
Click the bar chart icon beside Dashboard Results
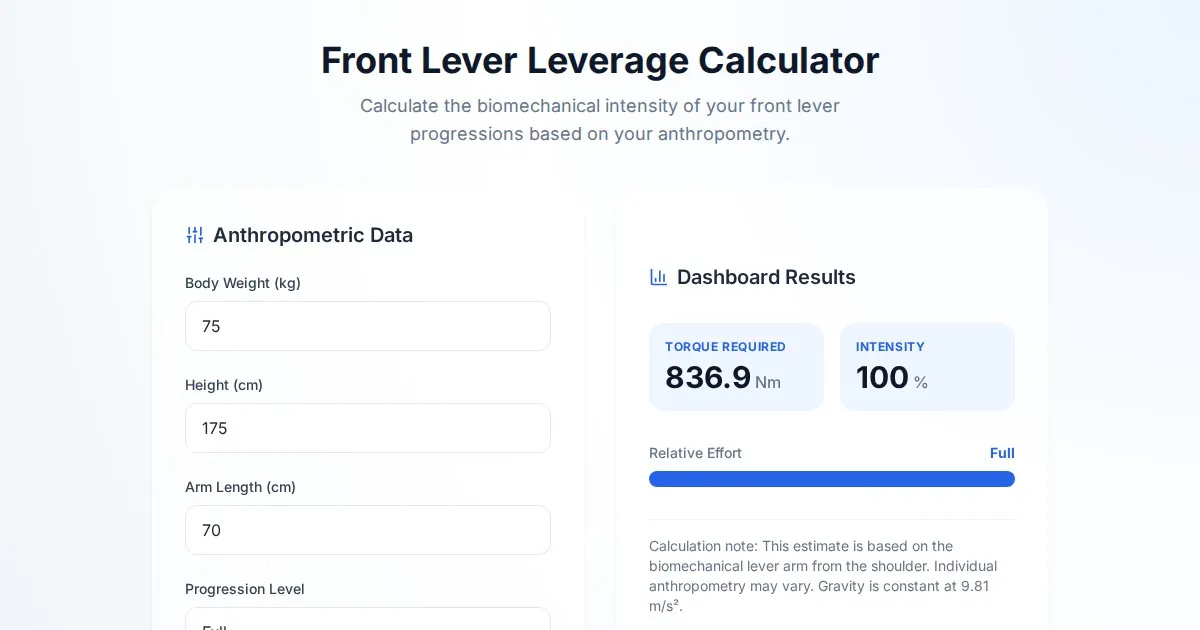[658, 277]
